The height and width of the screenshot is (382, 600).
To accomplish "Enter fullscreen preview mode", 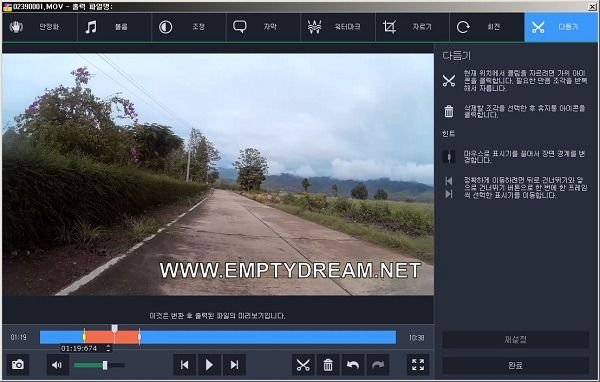I will tap(418, 365).
